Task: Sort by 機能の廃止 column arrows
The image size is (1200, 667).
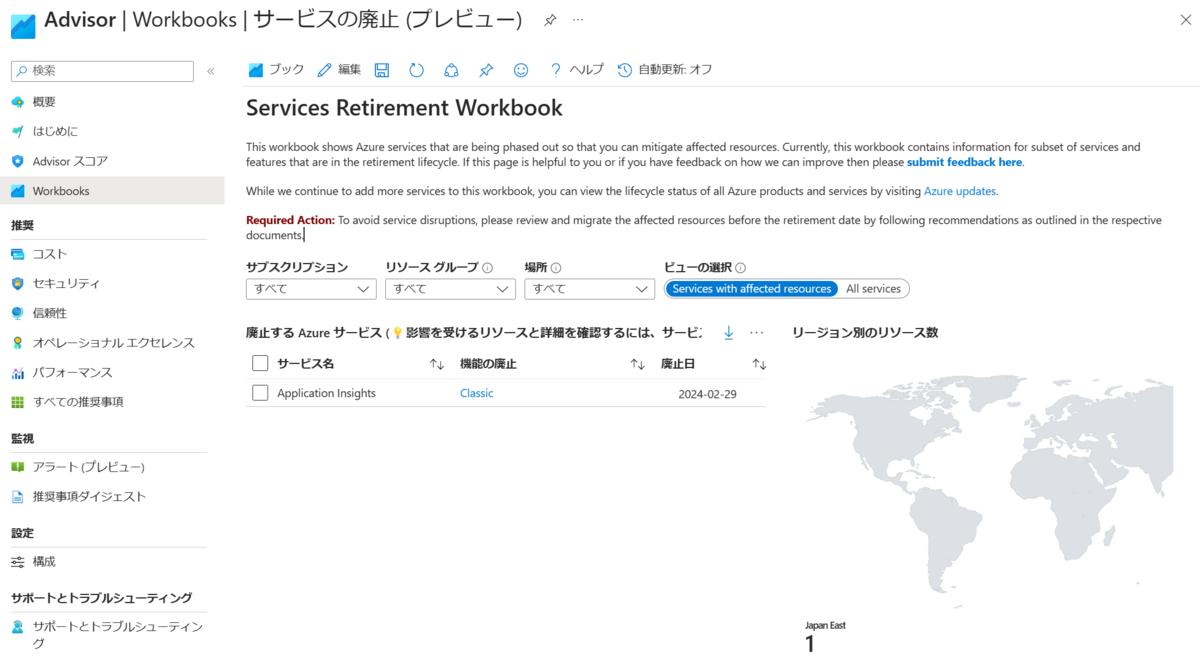Action: click(x=638, y=364)
